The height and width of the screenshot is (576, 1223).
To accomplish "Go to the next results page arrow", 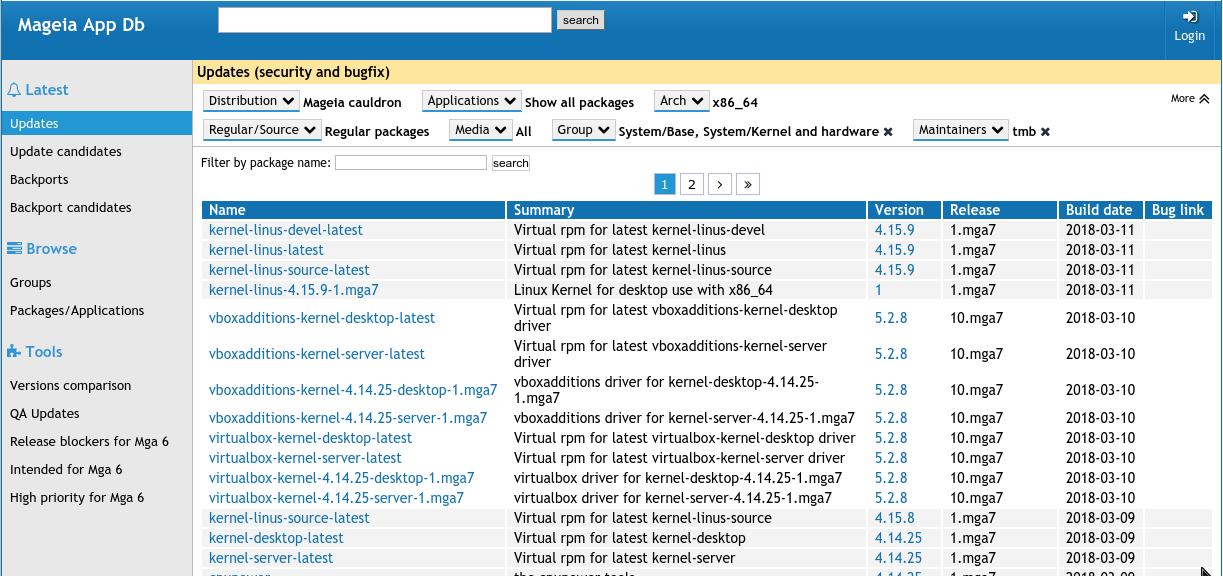I will click(720, 184).
